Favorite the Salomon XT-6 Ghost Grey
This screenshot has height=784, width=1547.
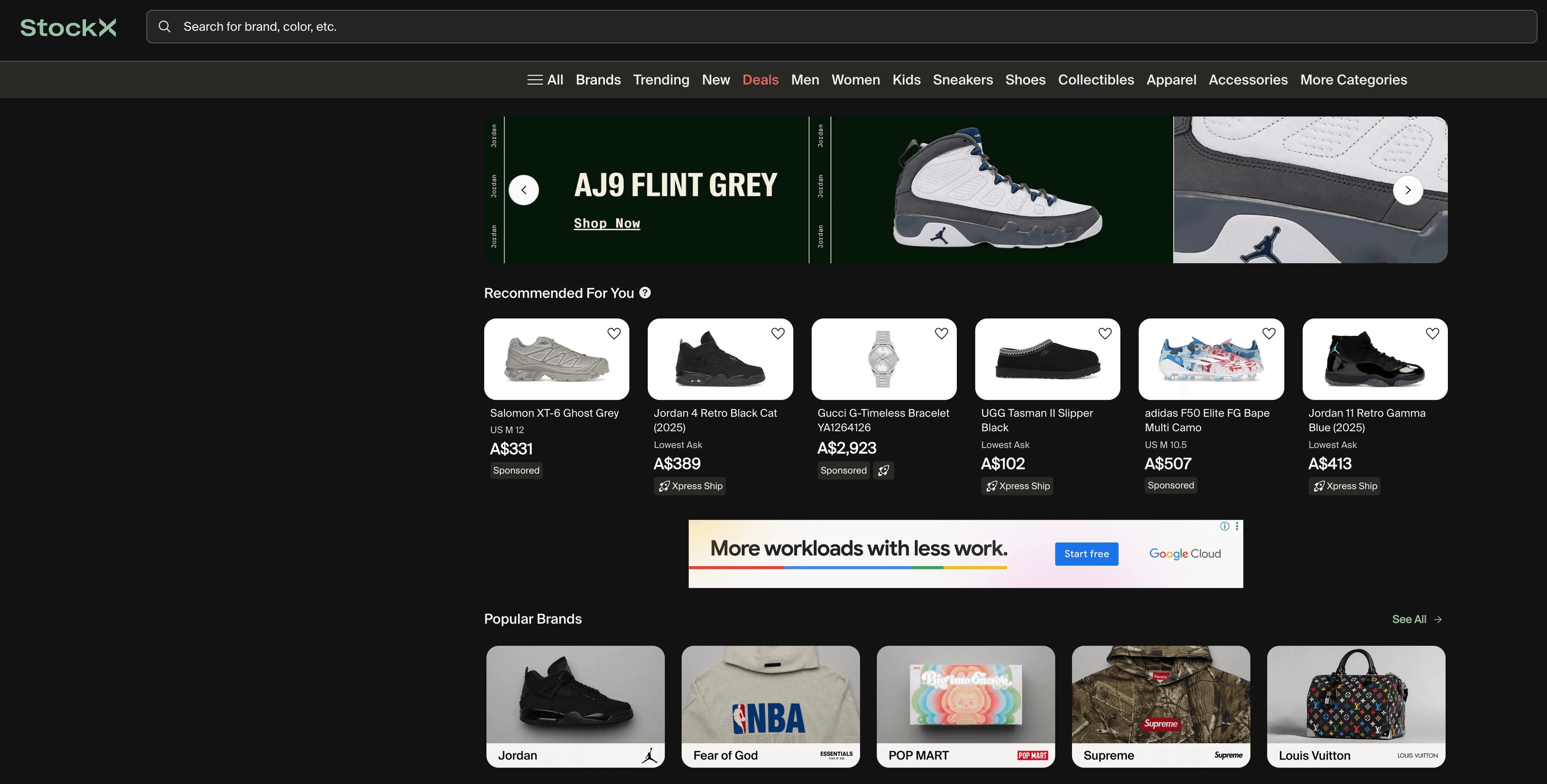614,333
